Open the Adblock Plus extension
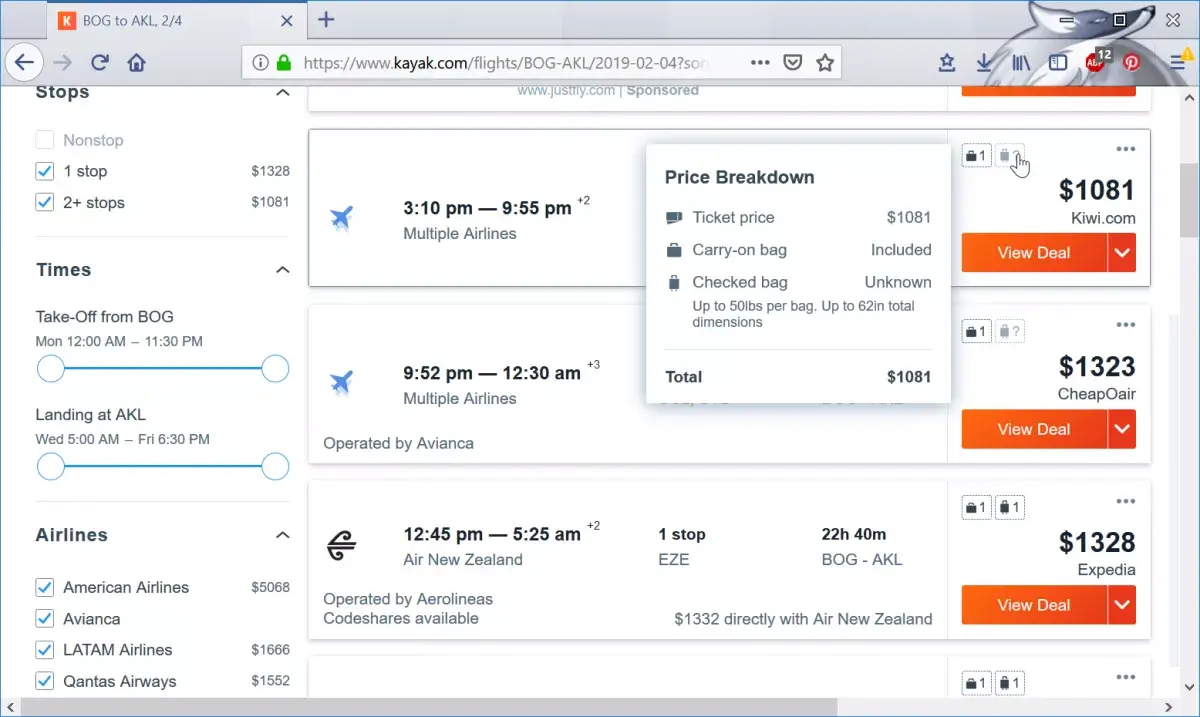 pos(1096,60)
